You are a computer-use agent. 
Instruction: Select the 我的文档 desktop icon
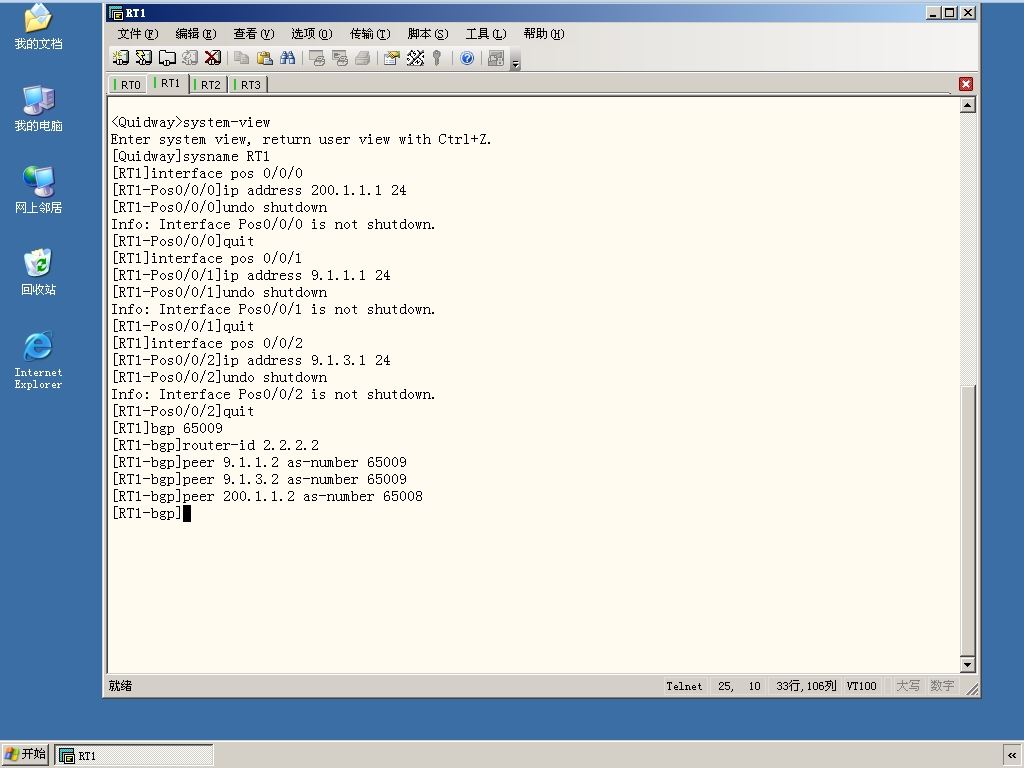point(38,27)
